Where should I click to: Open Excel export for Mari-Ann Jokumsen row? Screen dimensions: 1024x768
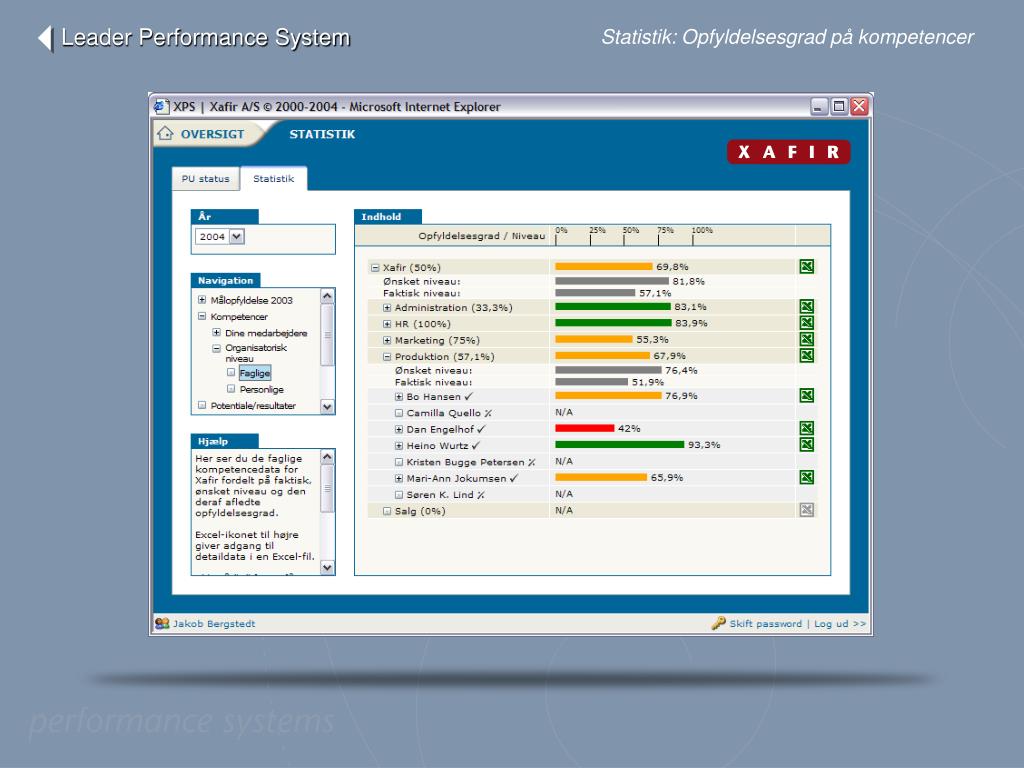click(x=807, y=477)
